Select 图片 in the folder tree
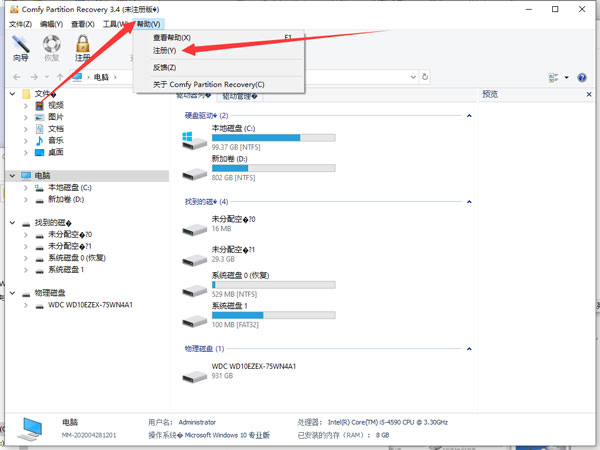This screenshot has width=600, height=450. point(56,117)
